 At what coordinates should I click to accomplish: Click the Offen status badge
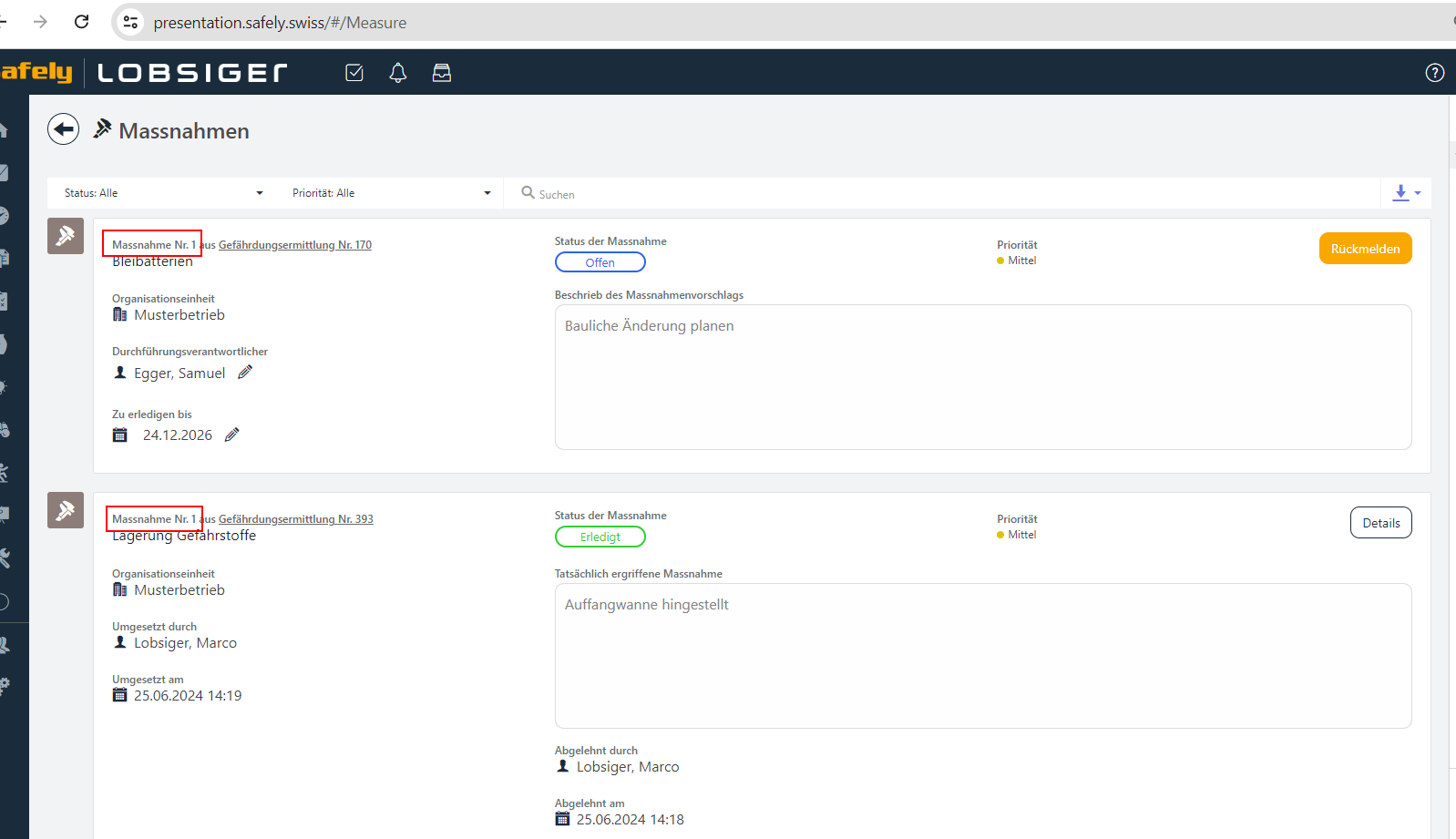[x=600, y=262]
